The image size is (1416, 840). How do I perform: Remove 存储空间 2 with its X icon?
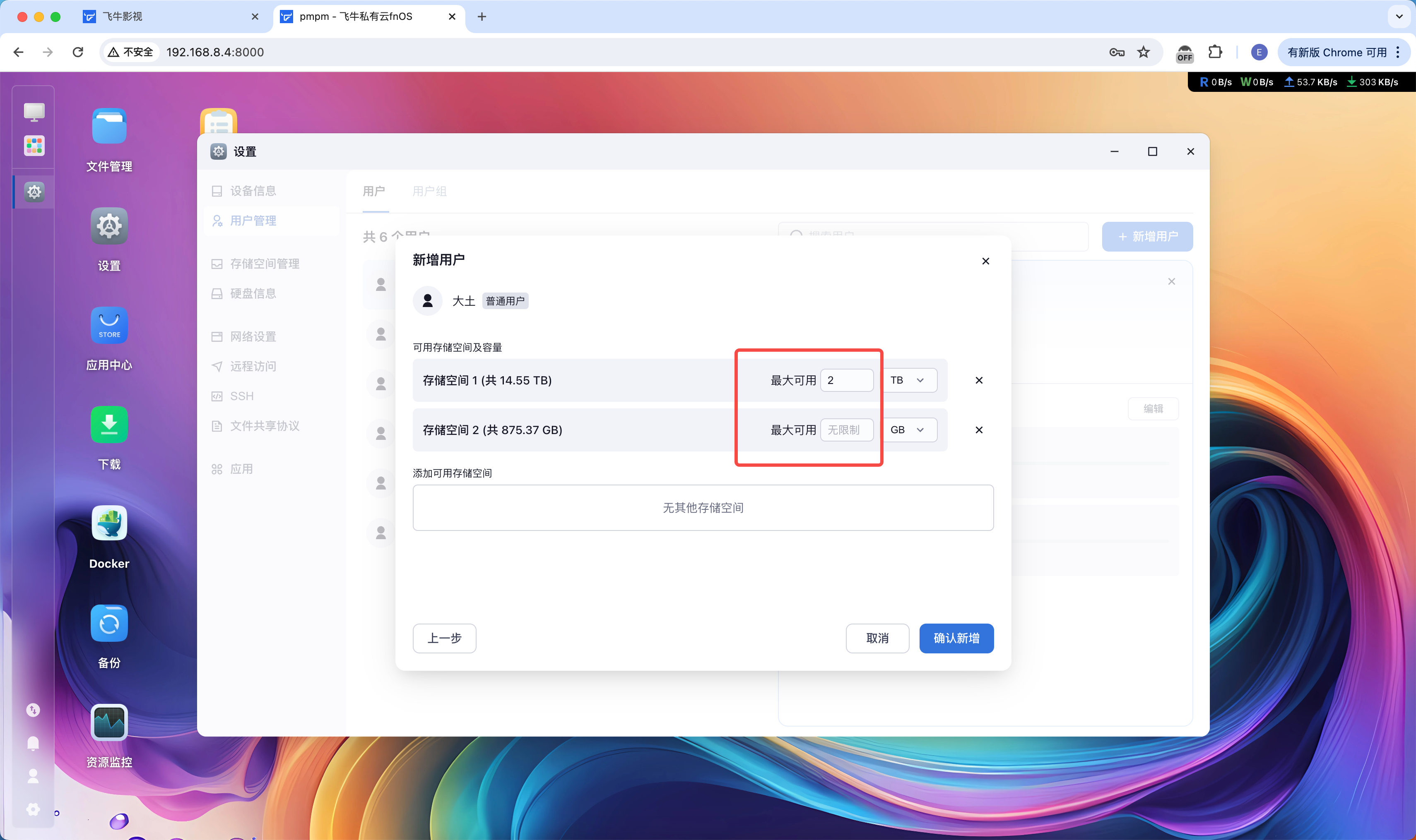coord(979,430)
